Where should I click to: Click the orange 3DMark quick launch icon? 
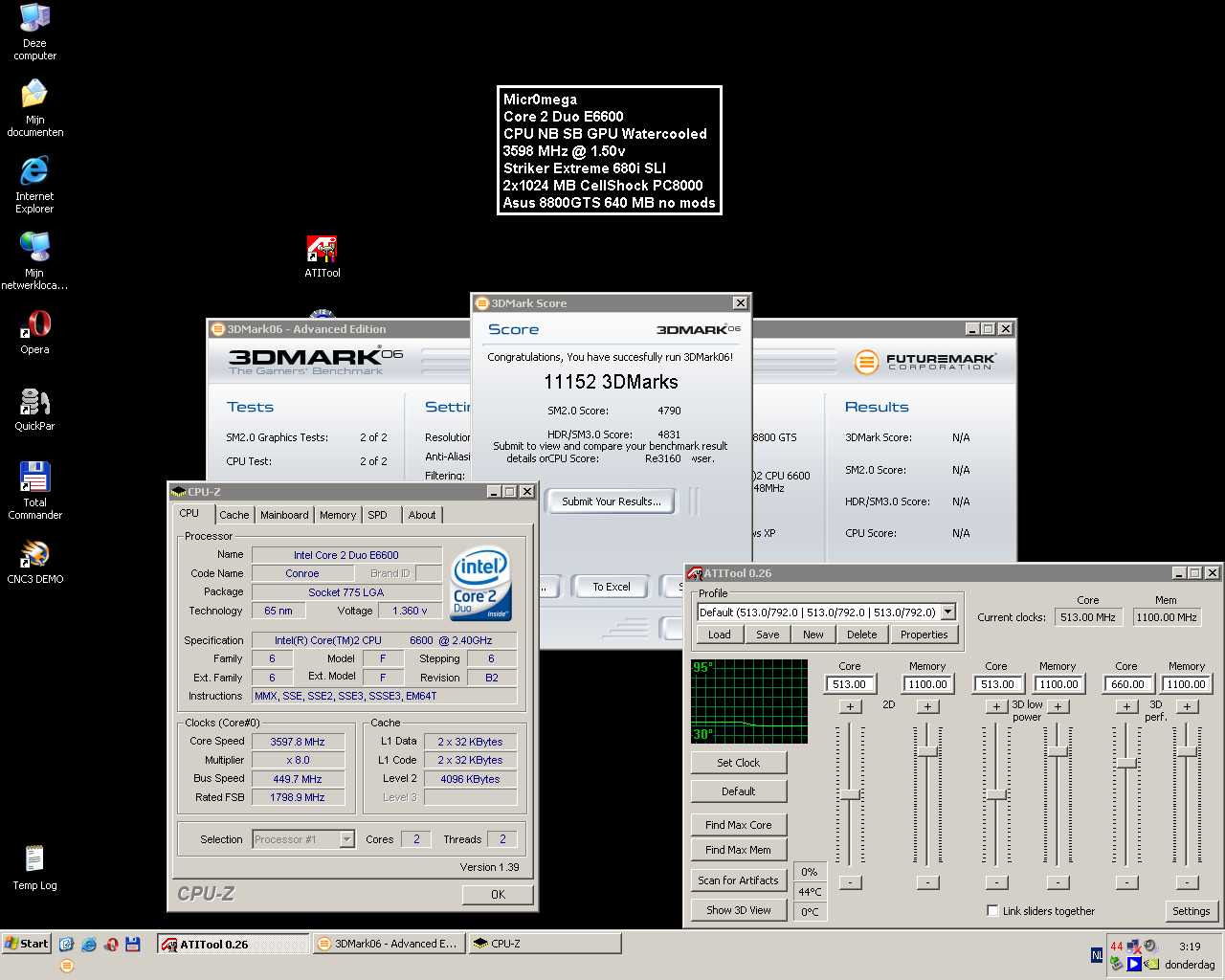pyautogui.click(x=66, y=966)
